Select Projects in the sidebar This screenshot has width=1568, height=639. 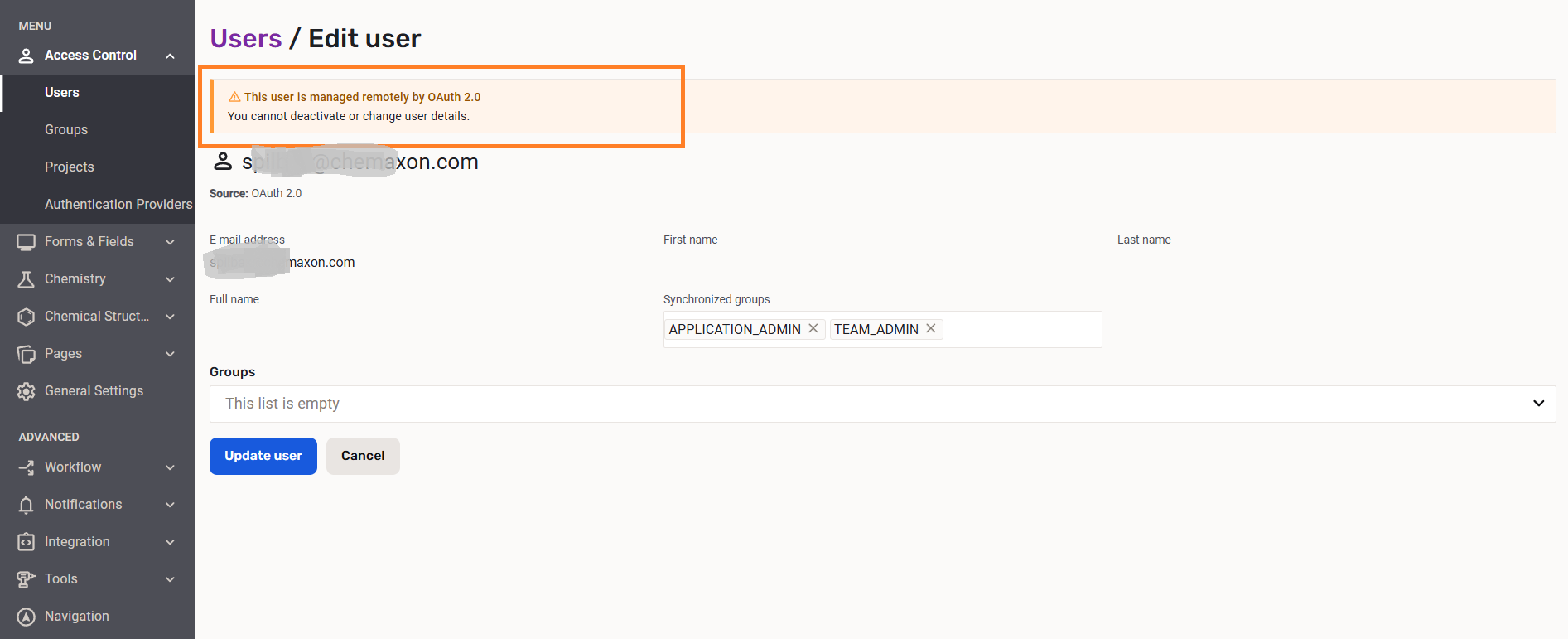click(x=70, y=167)
